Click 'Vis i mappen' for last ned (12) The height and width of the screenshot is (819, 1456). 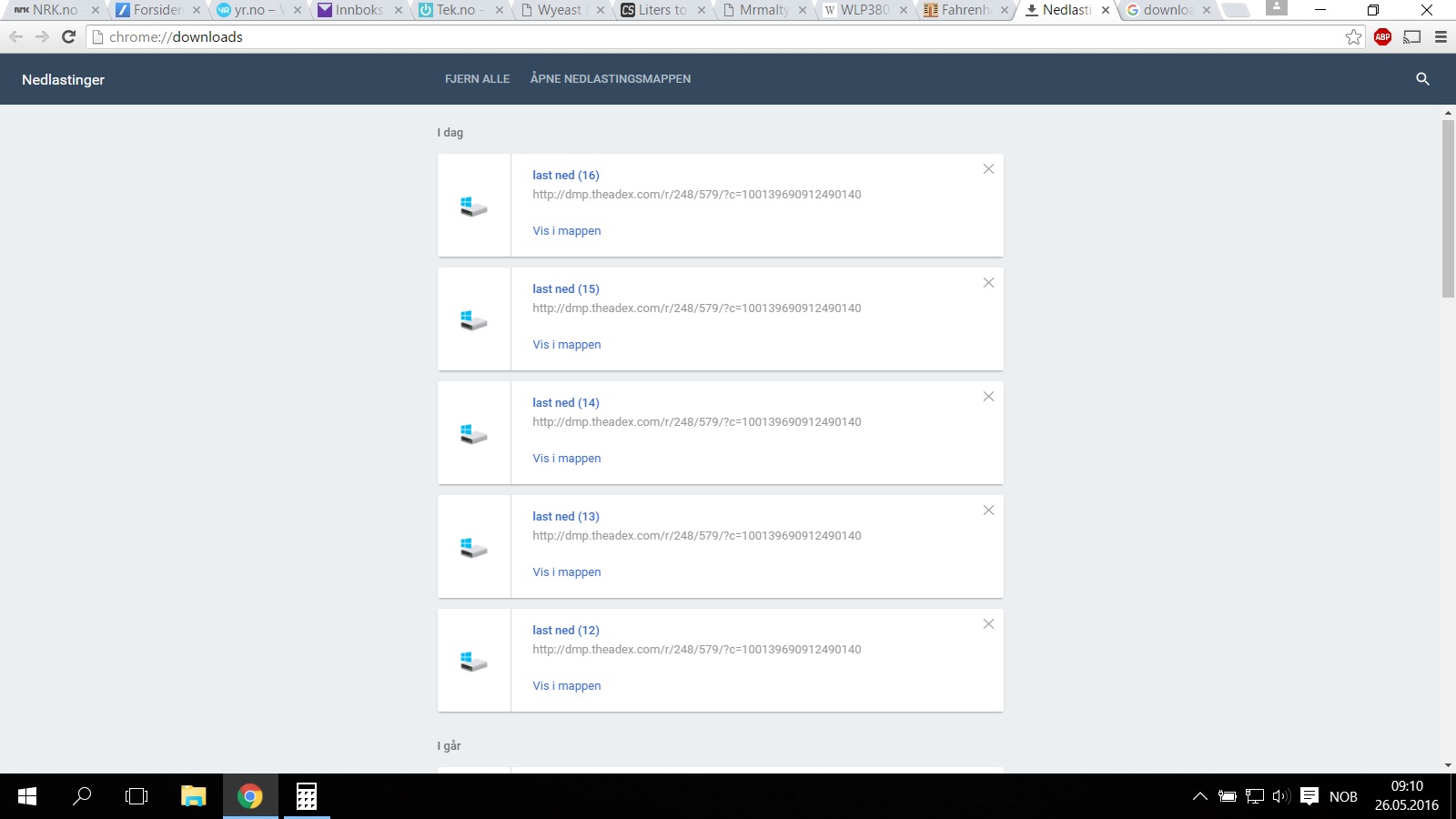[x=567, y=686]
